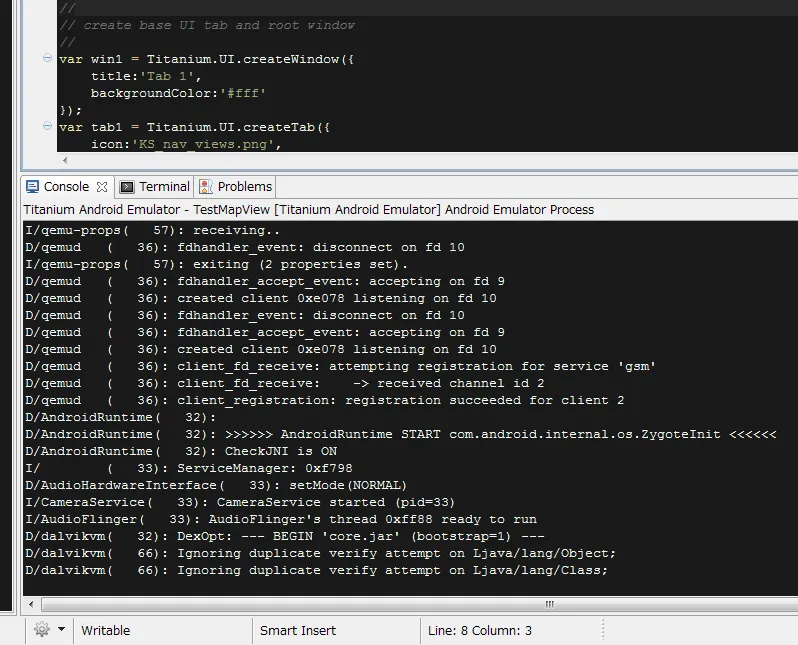Click the 'CheckJNI is ON' console line
798x645 pixels.
click(280, 451)
